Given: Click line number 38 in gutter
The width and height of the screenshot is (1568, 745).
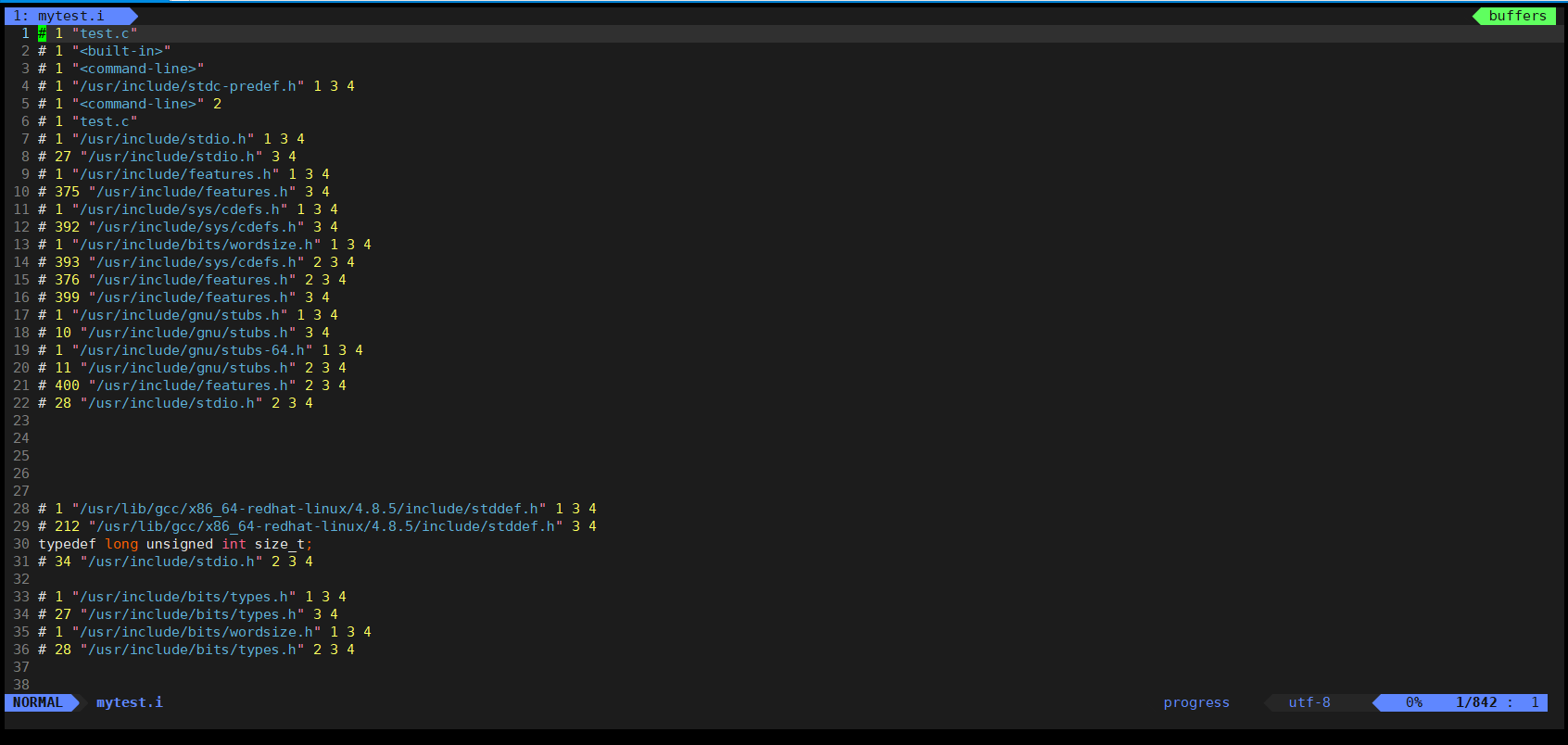Looking at the screenshot, I should pyautogui.click(x=21, y=685).
